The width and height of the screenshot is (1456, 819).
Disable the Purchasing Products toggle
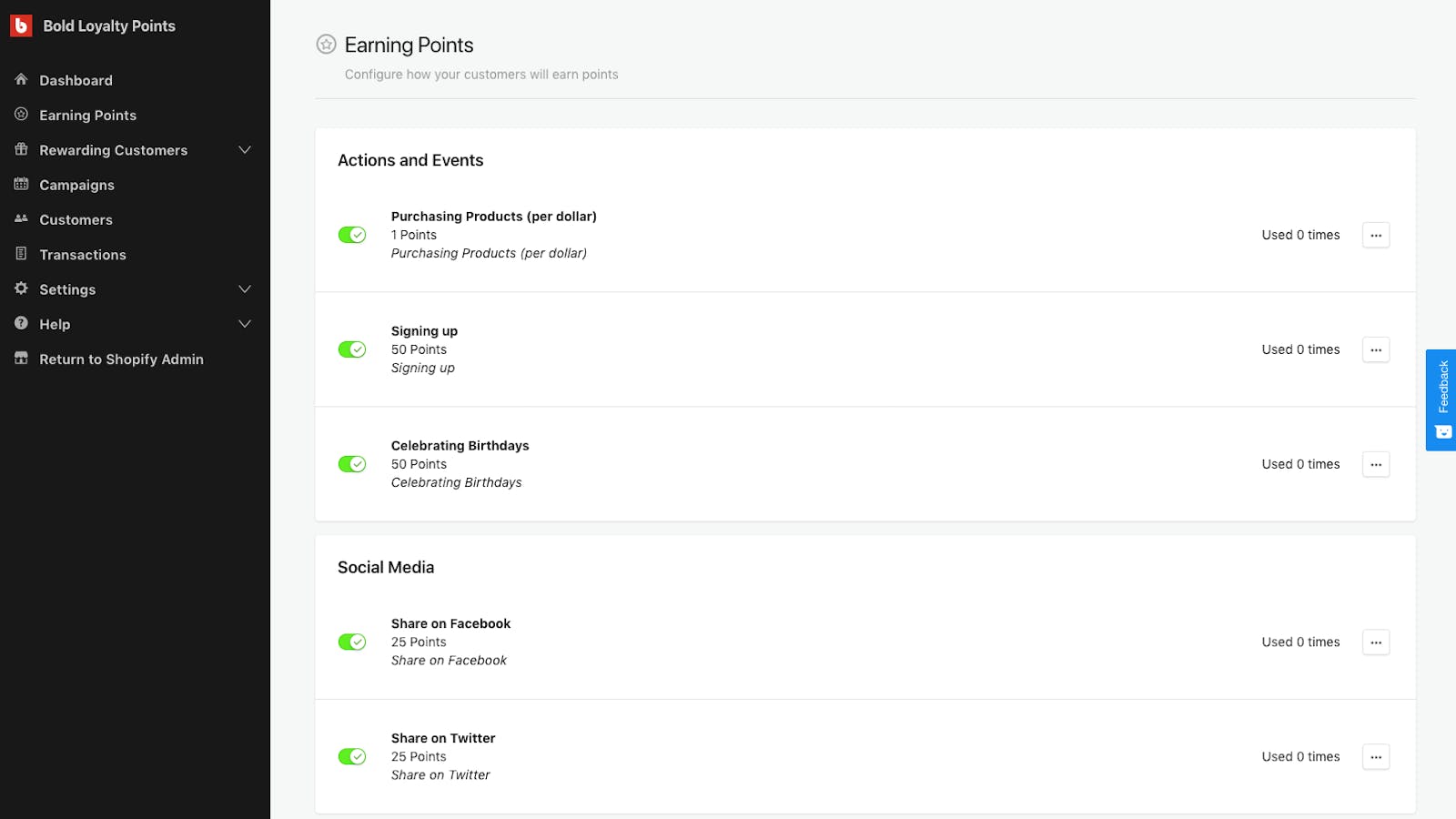click(x=352, y=235)
